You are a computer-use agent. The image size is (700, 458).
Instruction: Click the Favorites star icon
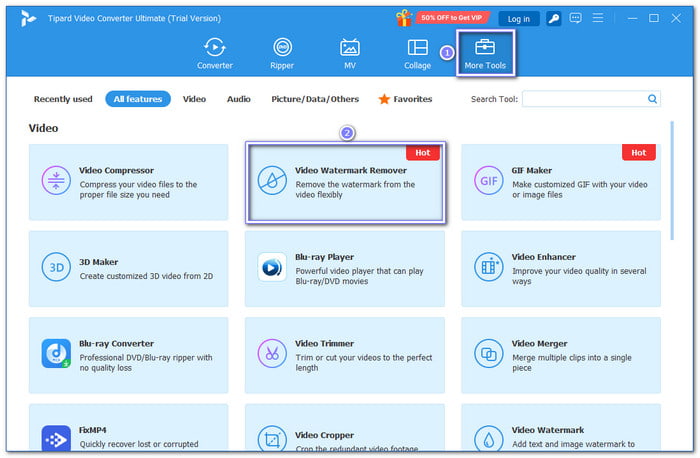384,99
